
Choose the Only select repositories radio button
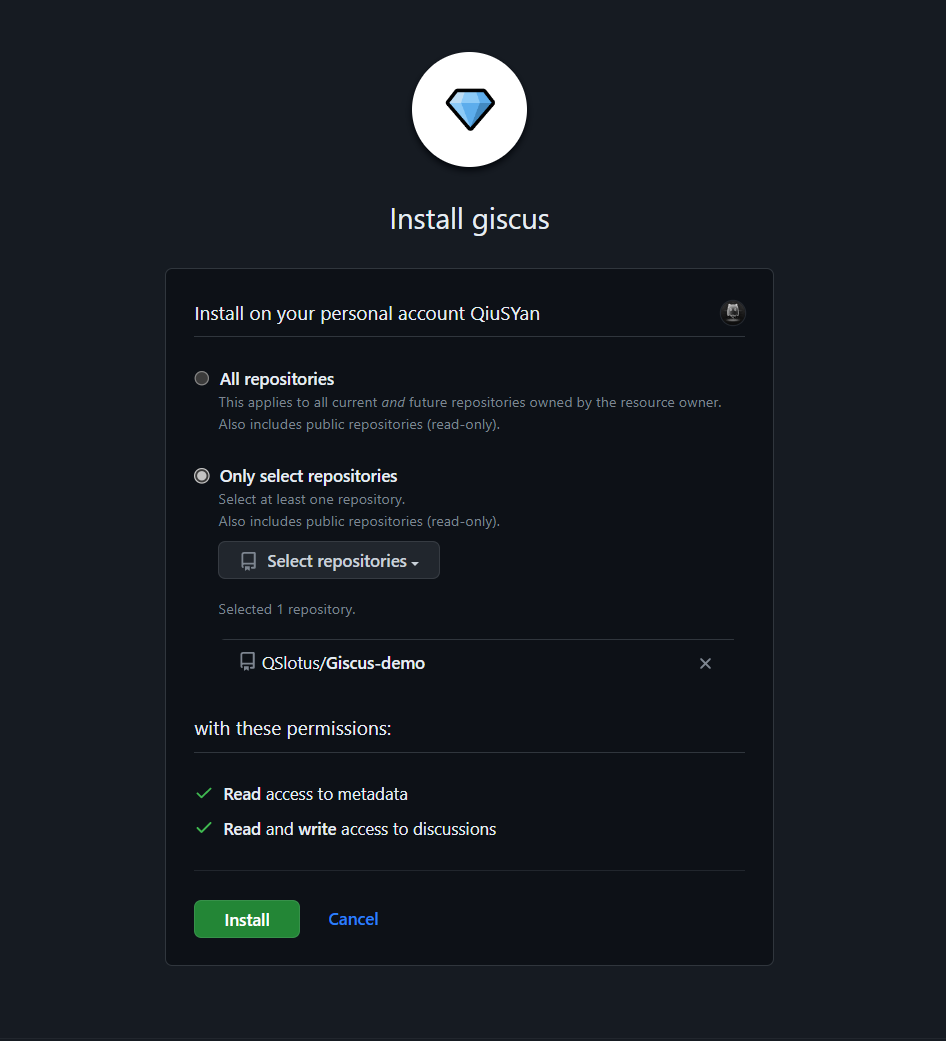(x=202, y=476)
